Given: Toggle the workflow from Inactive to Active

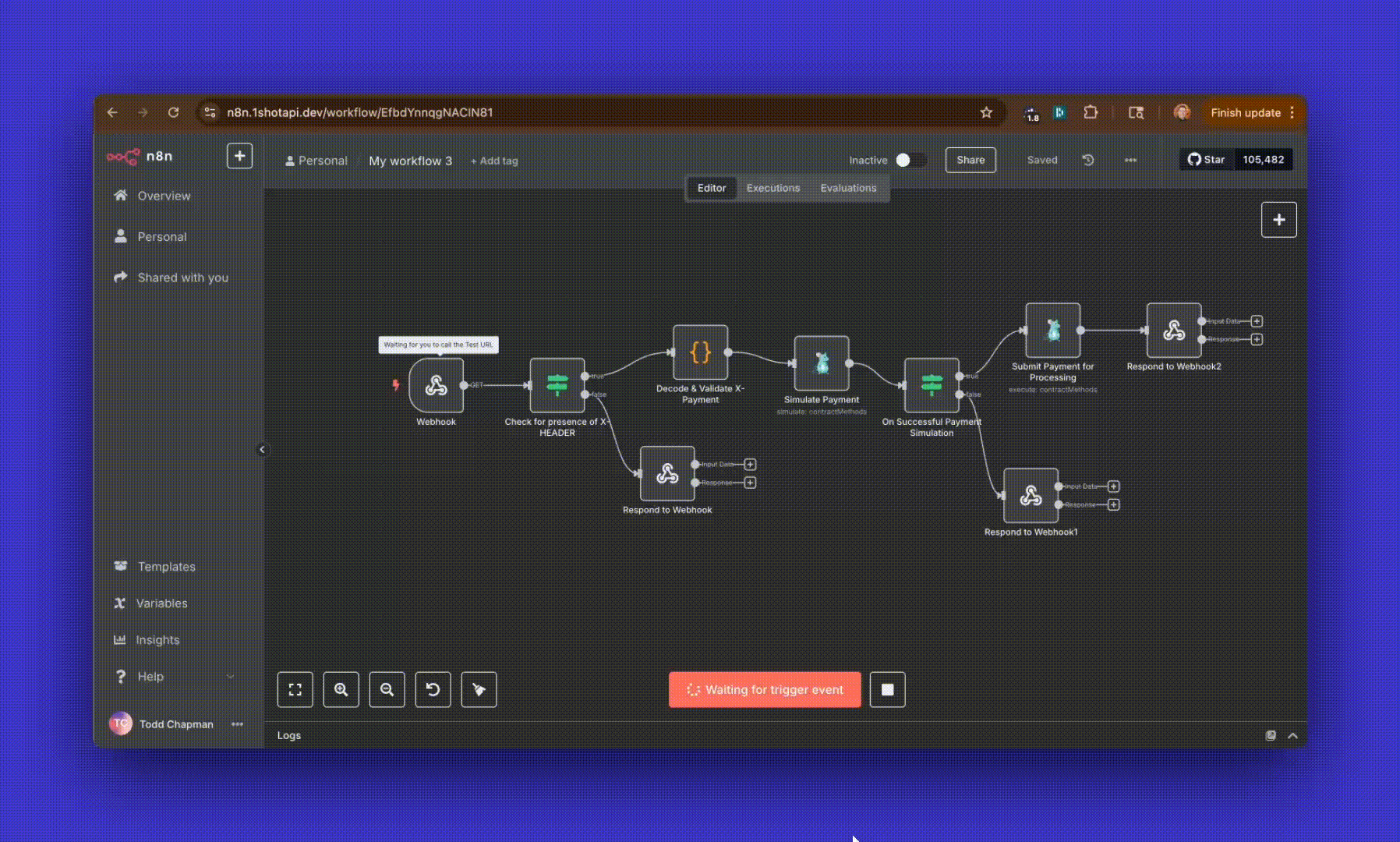Looking at the screenshot, I should pos(911,160).
